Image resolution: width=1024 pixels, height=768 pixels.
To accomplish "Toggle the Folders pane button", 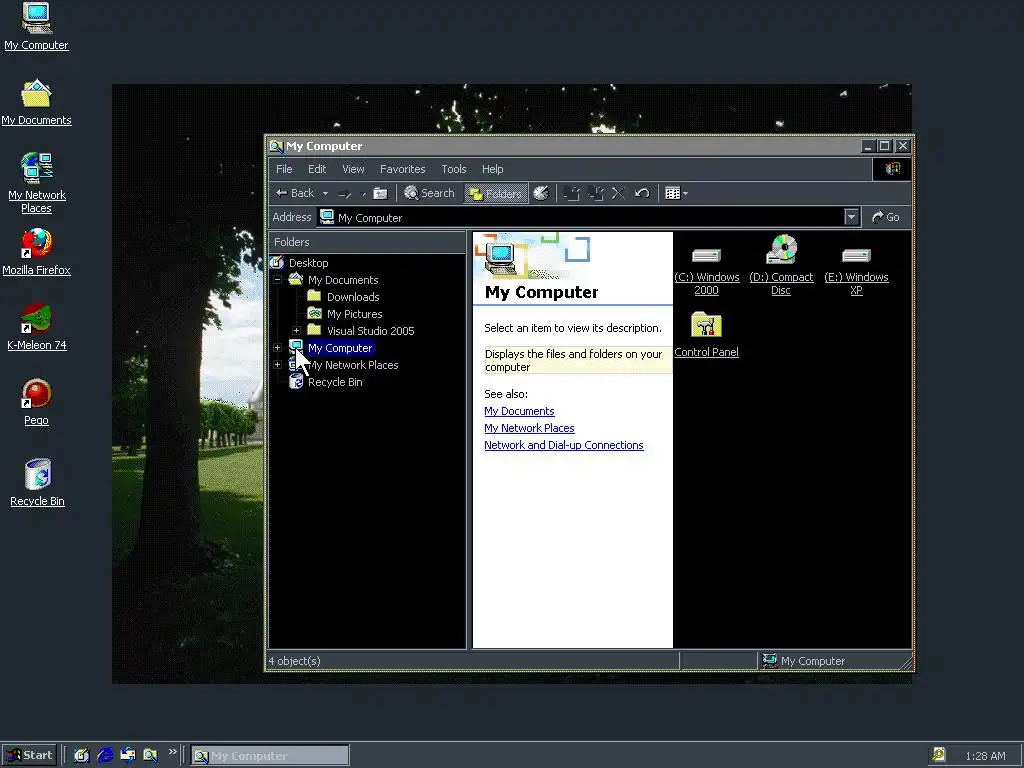I will point(496,193).
